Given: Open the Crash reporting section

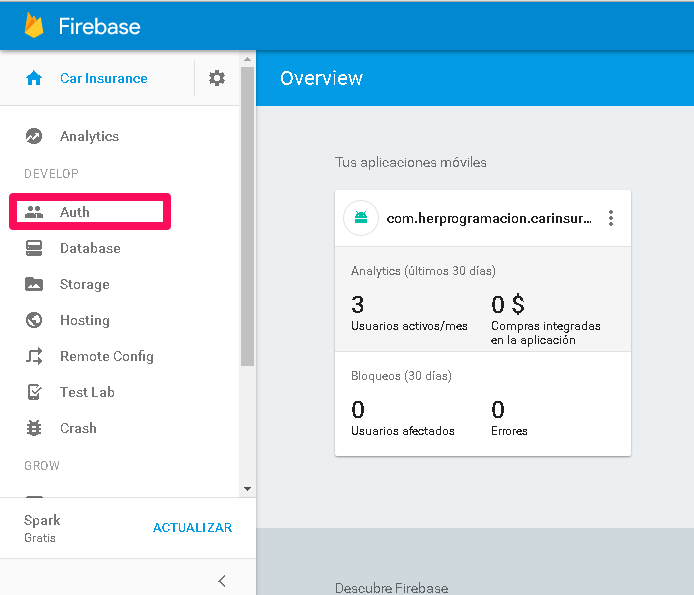Looking at the screenshot, I should 78,428.
